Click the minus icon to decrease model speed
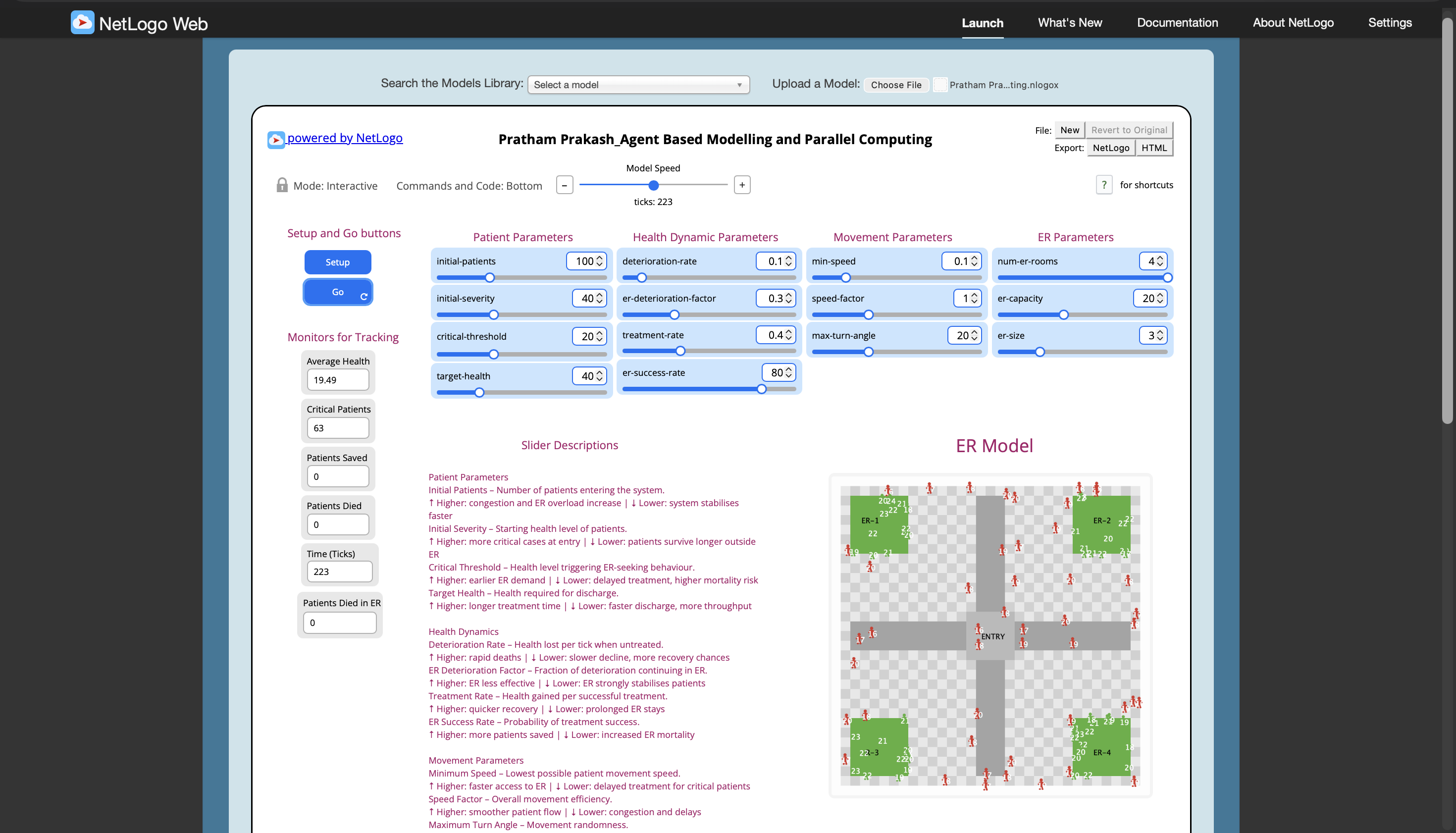1456x833 pixels. (565, 184)
